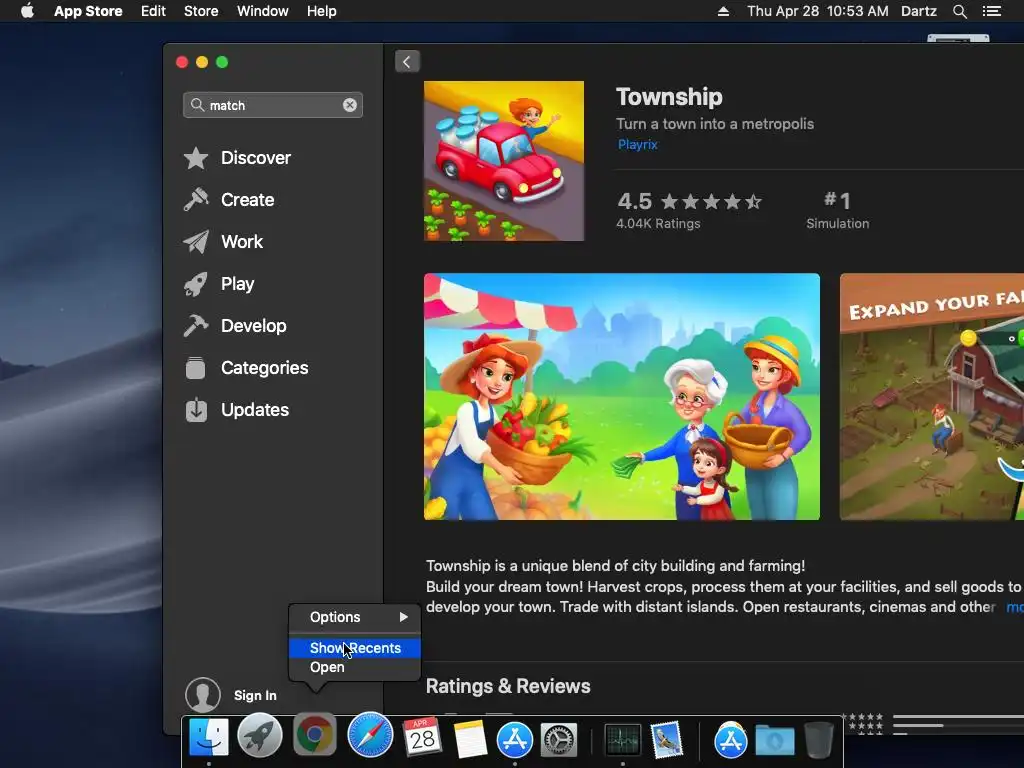1024x768 pixels.
Task: Open the Downloads folder in the Dock
Action: tap(775, 741)
